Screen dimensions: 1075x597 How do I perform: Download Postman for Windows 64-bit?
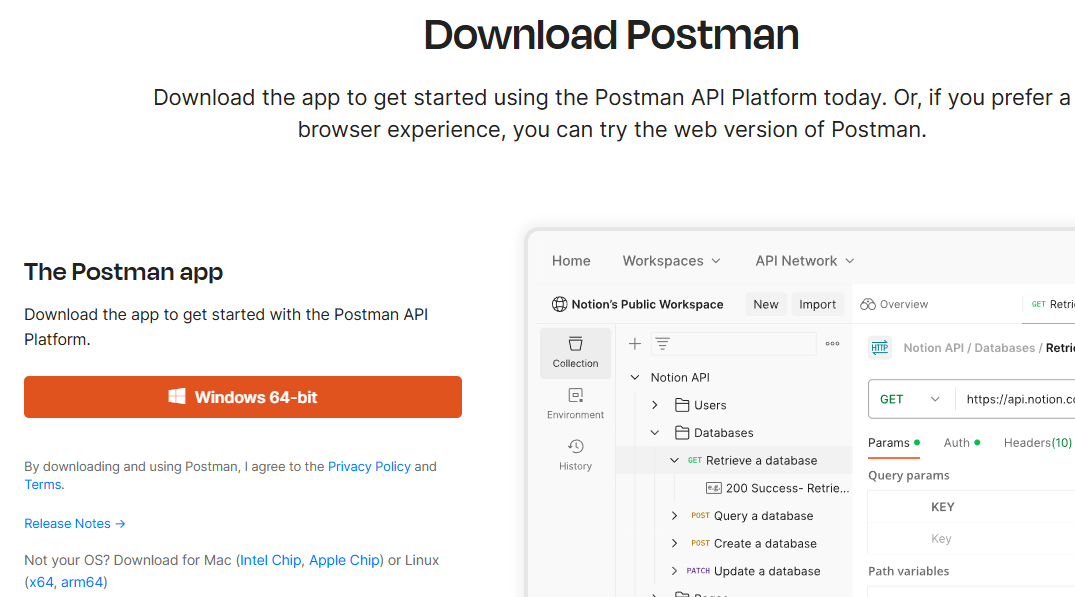pos(243,397)
